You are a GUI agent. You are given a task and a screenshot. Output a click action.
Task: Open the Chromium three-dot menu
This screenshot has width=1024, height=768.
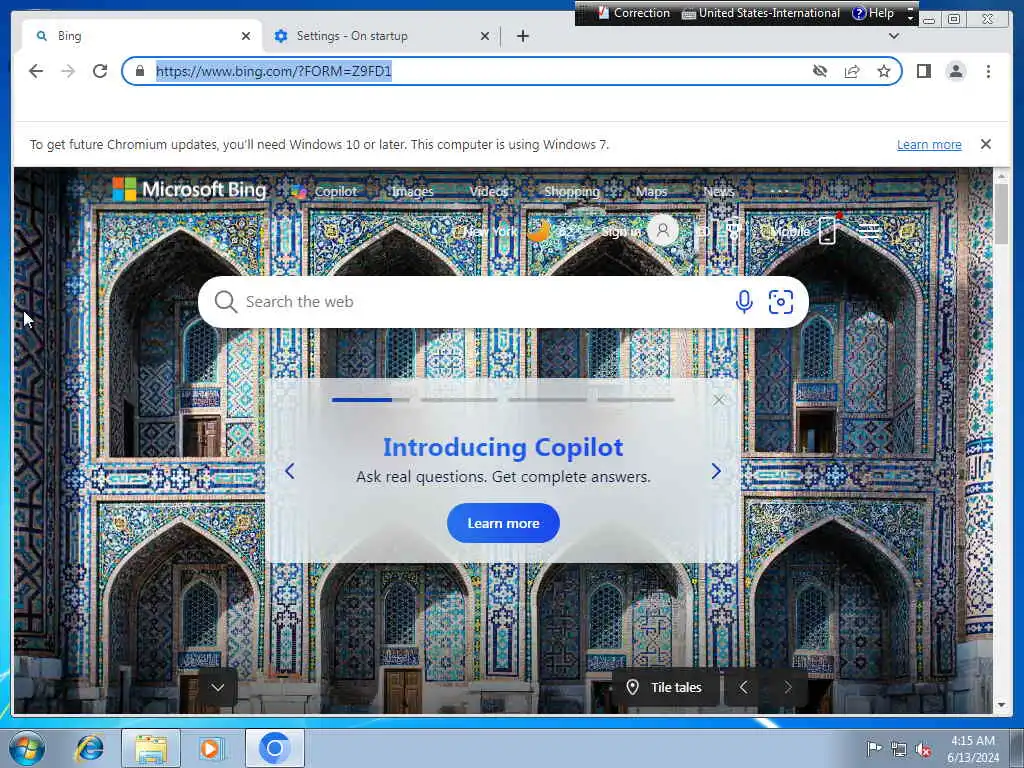click(988, 71)
